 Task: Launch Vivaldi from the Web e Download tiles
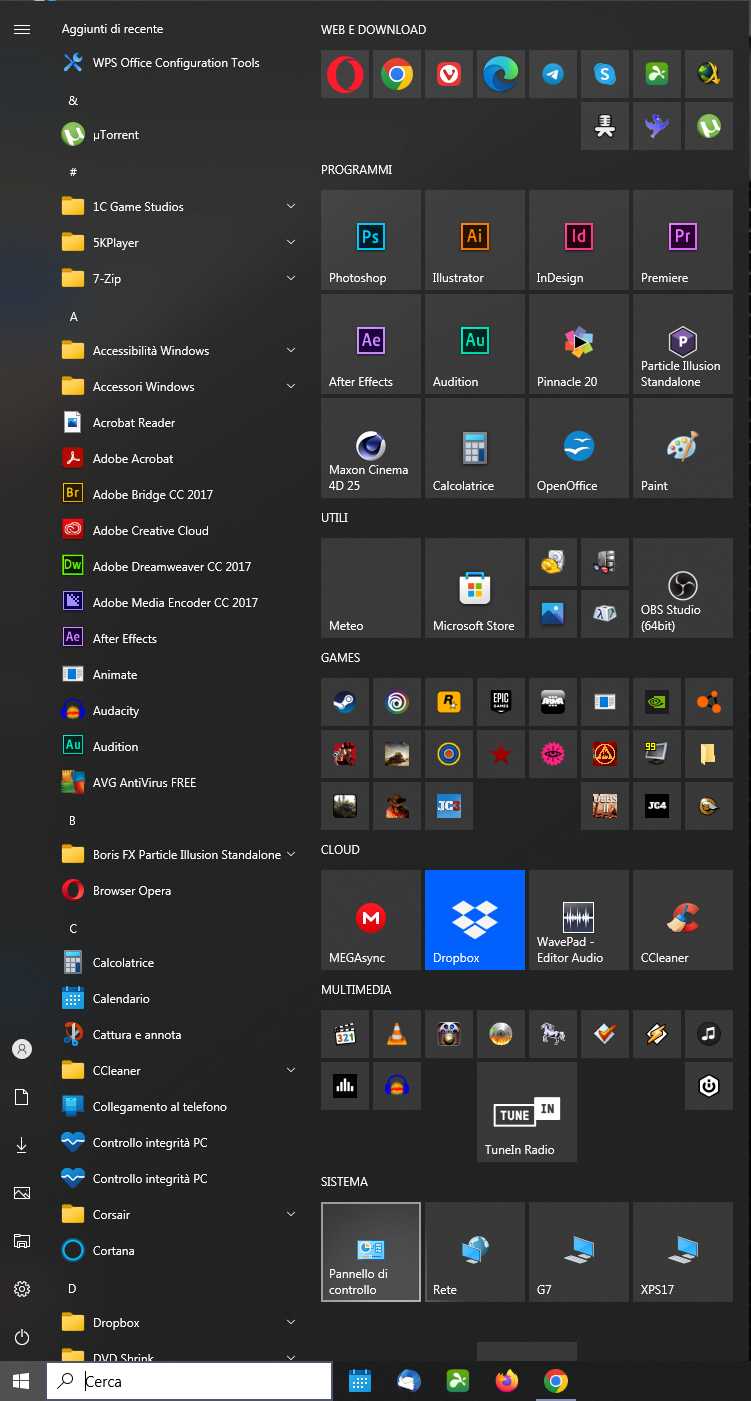449,74
